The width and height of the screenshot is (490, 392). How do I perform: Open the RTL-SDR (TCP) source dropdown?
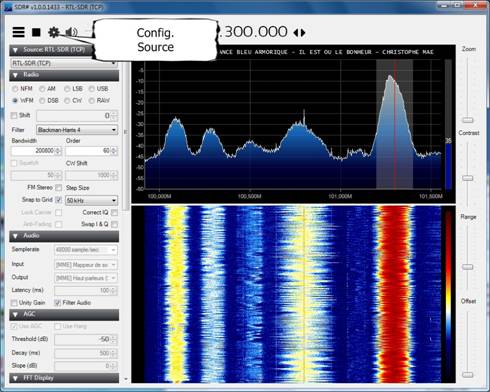tap(64, 63)
